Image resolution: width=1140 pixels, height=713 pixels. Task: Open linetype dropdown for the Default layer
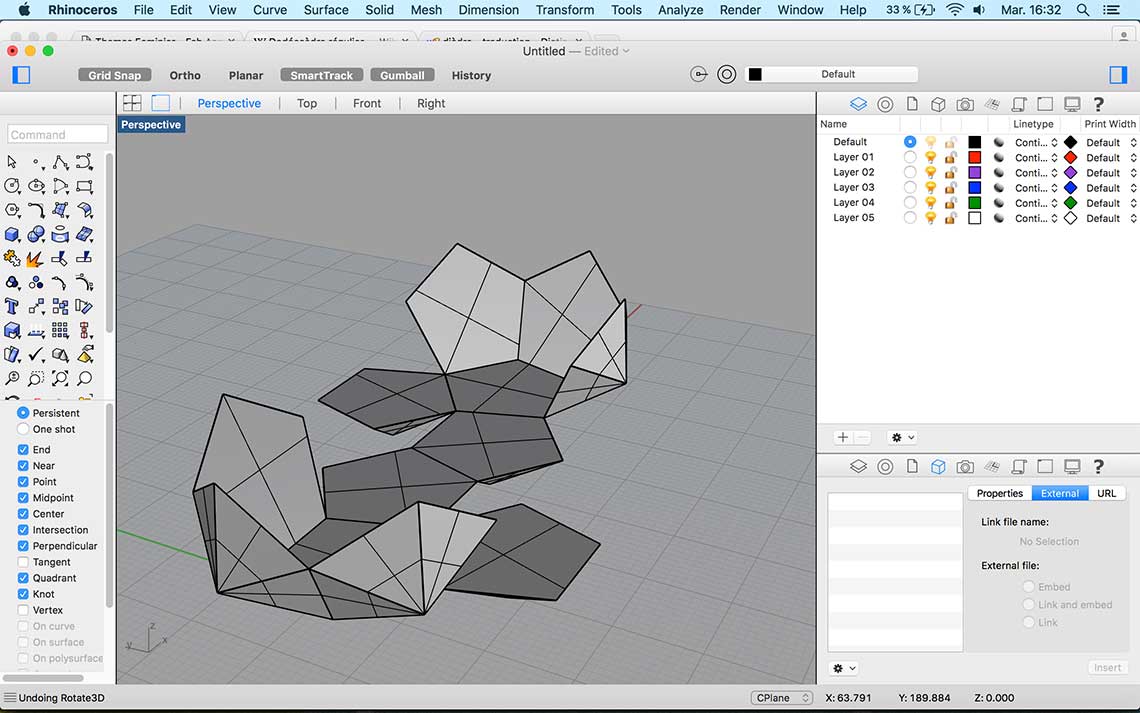1036,142
